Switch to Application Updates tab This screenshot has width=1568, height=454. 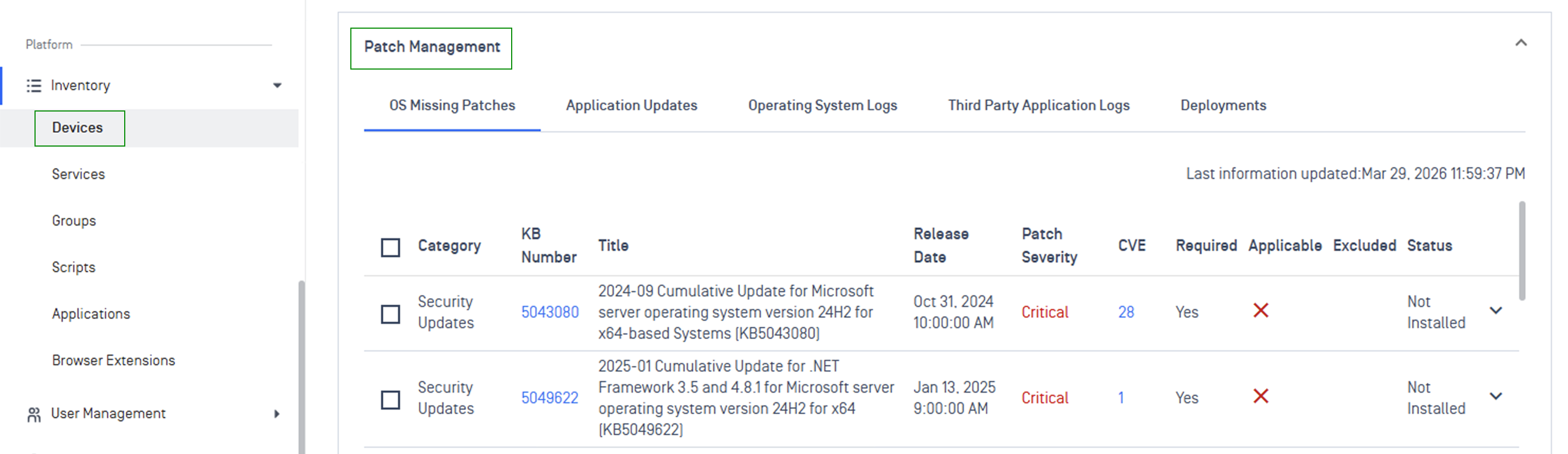631,105
